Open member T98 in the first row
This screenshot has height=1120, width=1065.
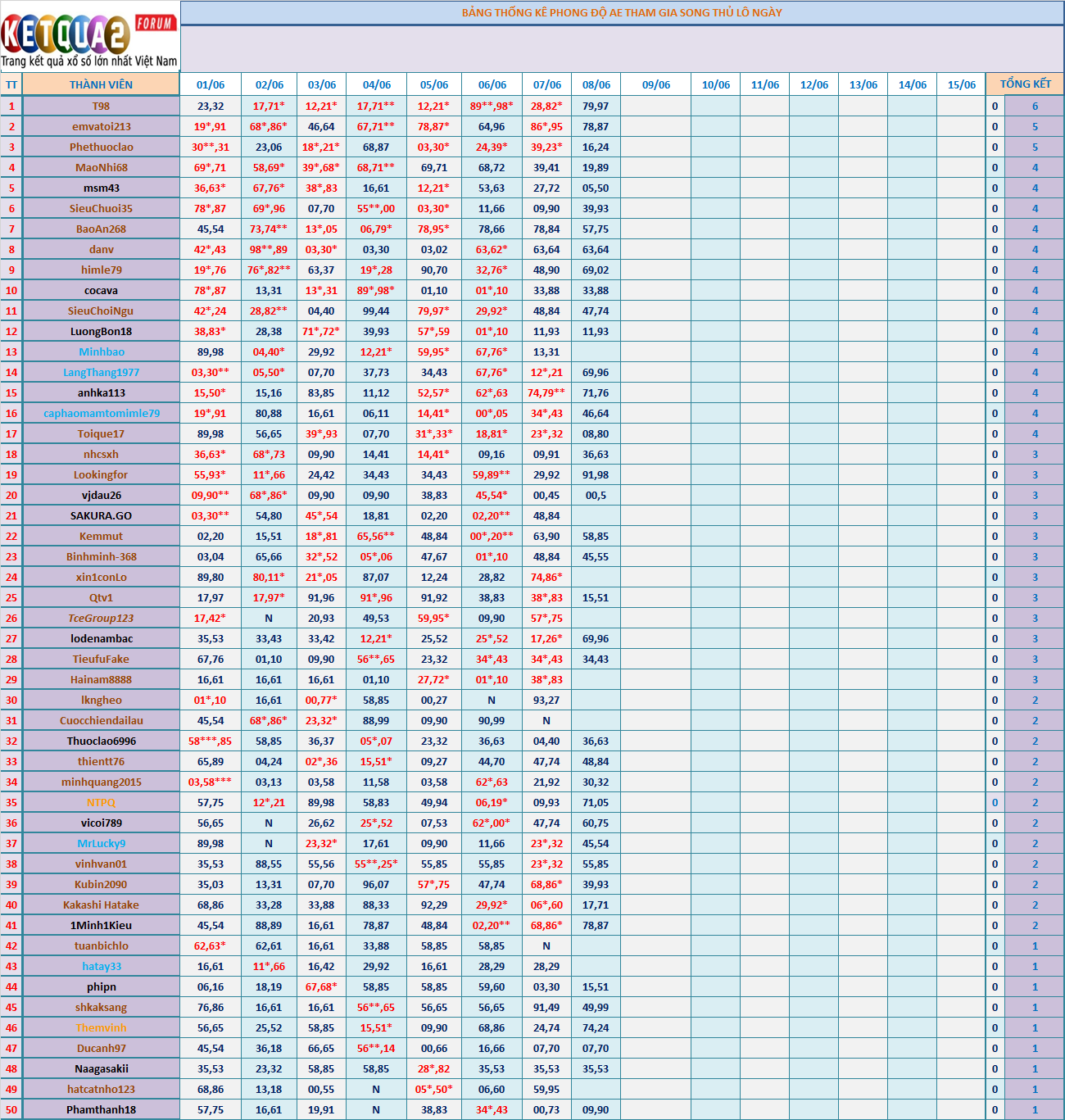click(x=101, y=106)
